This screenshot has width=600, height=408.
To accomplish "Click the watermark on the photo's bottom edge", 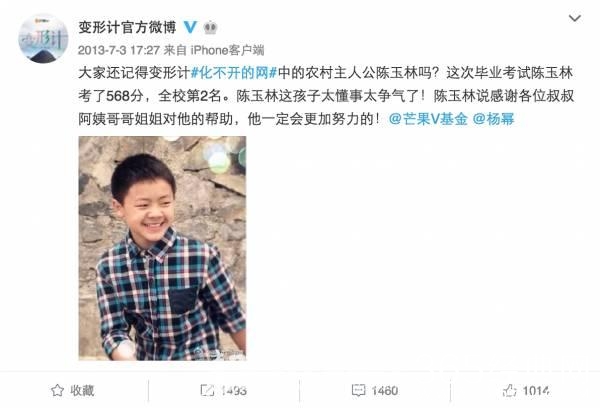I will (220, 353).
